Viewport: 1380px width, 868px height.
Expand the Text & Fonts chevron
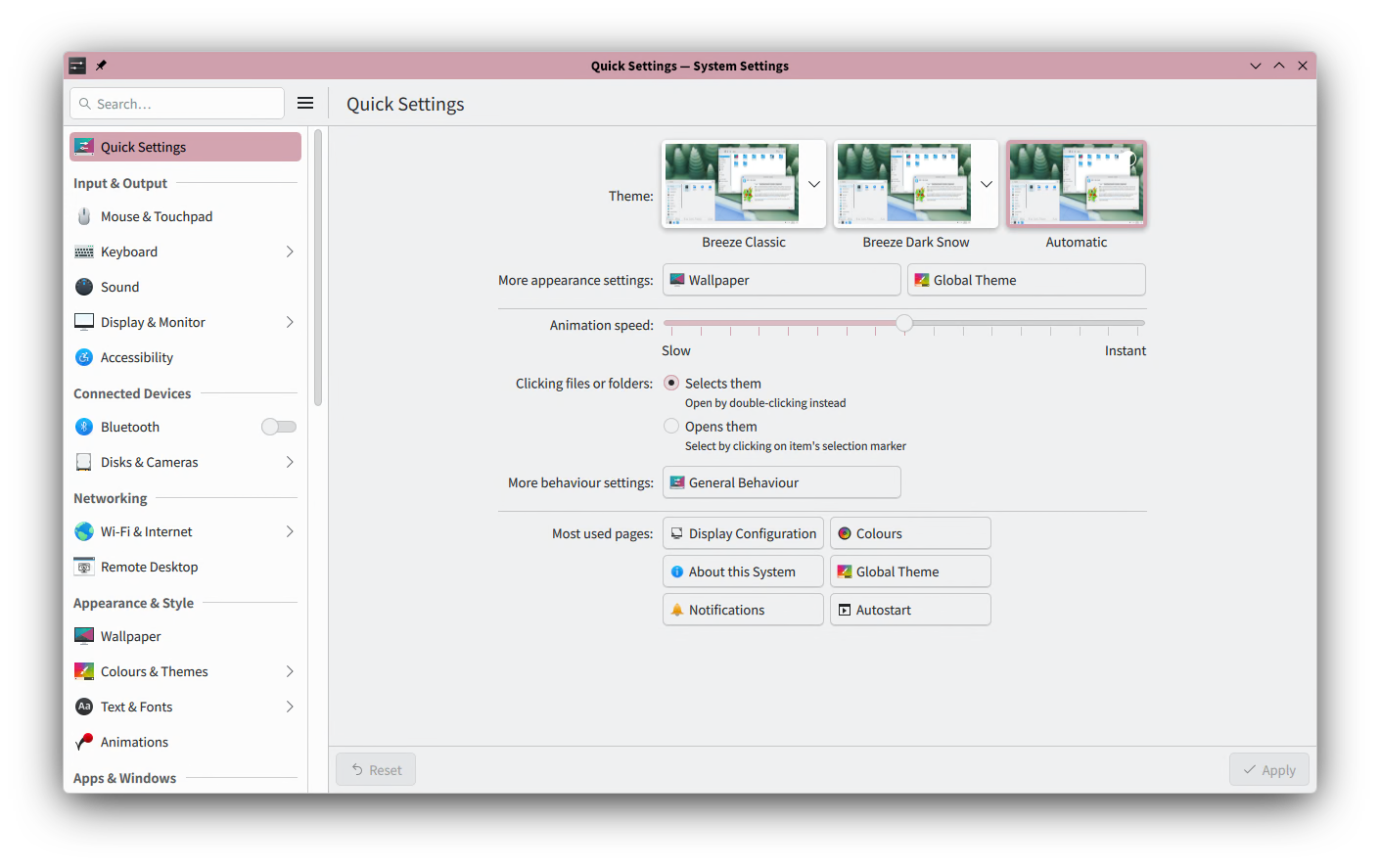pyautogui.click(x=290, y=707)
